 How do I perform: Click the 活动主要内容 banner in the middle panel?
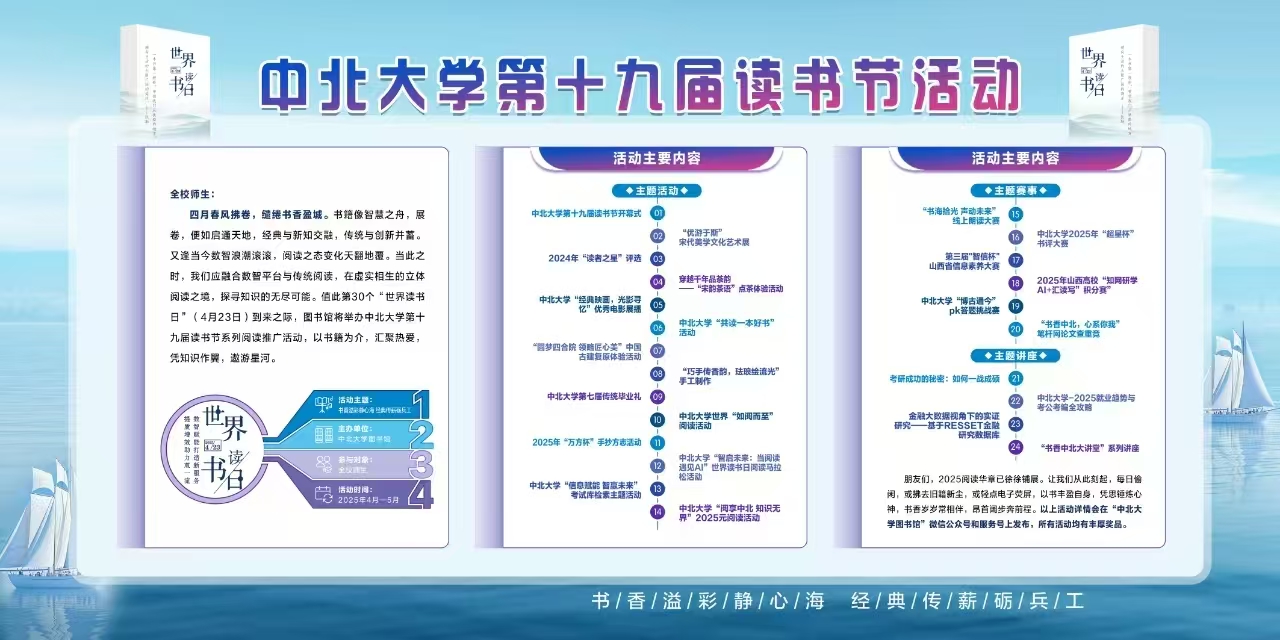tap(657, 158)
